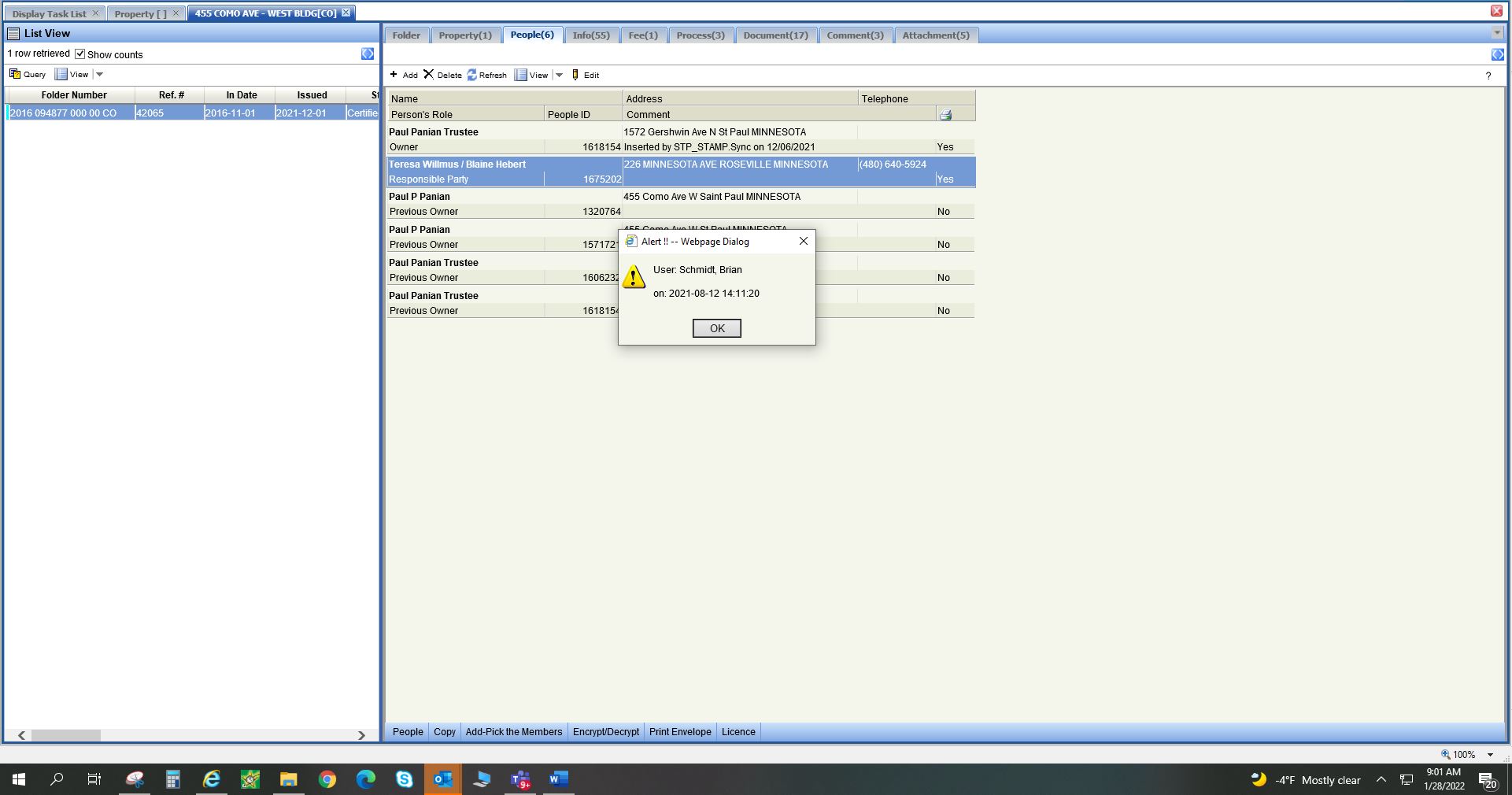
Task: Click the Query icon in List View
Action: click(15, 74)
